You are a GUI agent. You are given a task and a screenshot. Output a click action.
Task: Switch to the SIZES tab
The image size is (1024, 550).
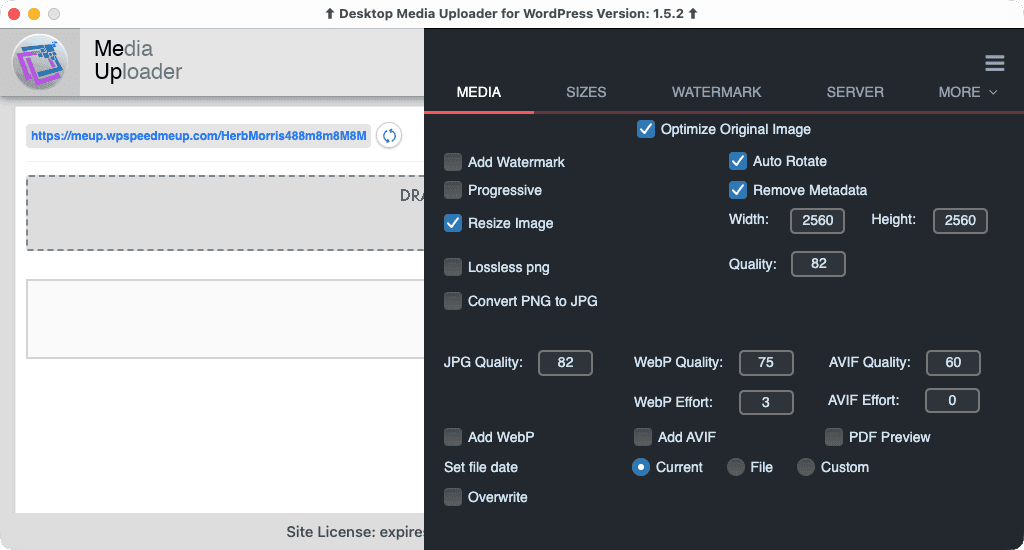586,92
